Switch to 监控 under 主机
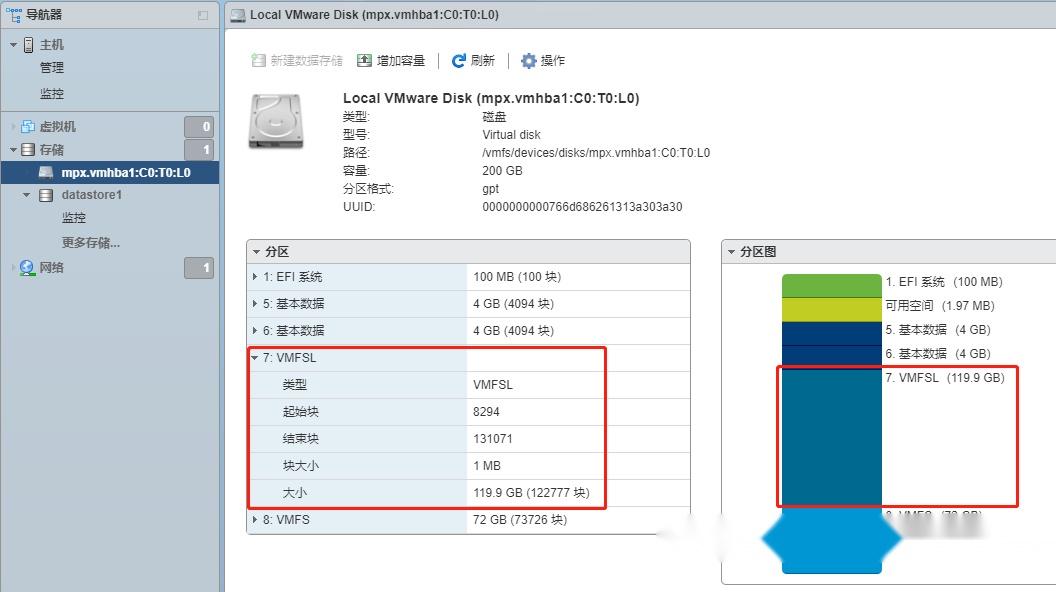Image resolution: width=1056 pixels, height=592 pixels. pos(52,93)
